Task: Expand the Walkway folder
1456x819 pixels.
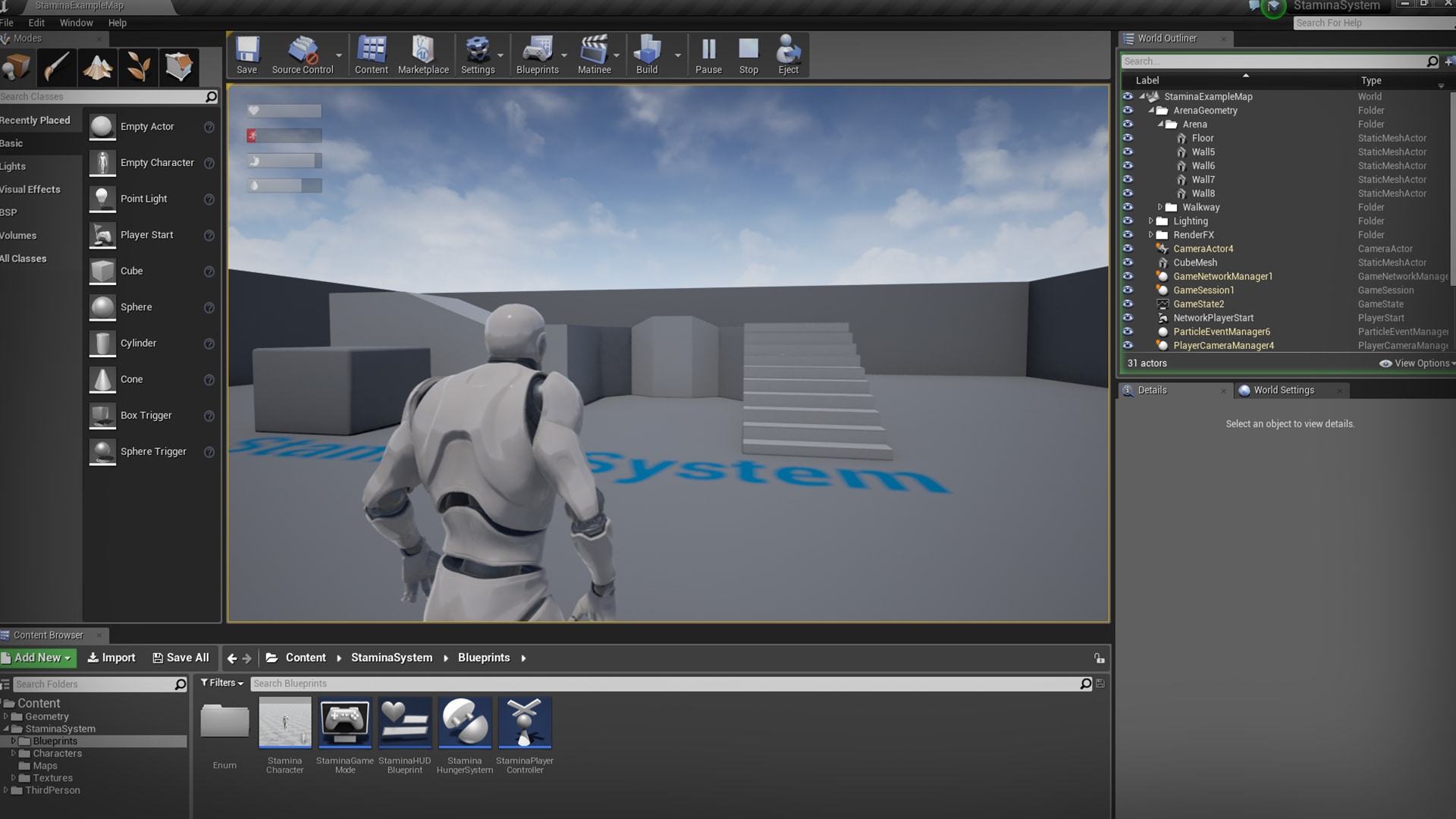Action: [1160, 207]
